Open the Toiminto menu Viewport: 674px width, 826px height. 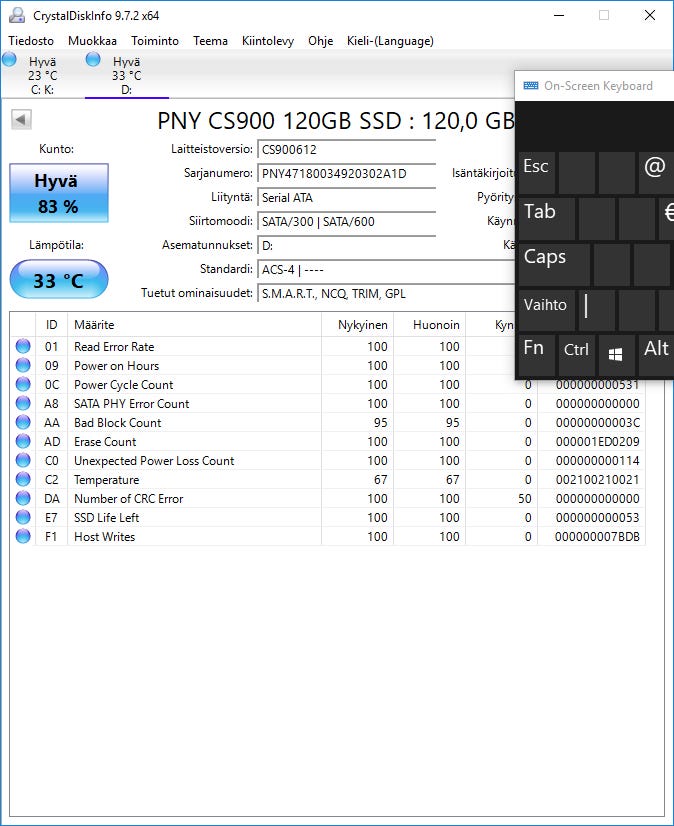tap(155, 41)
